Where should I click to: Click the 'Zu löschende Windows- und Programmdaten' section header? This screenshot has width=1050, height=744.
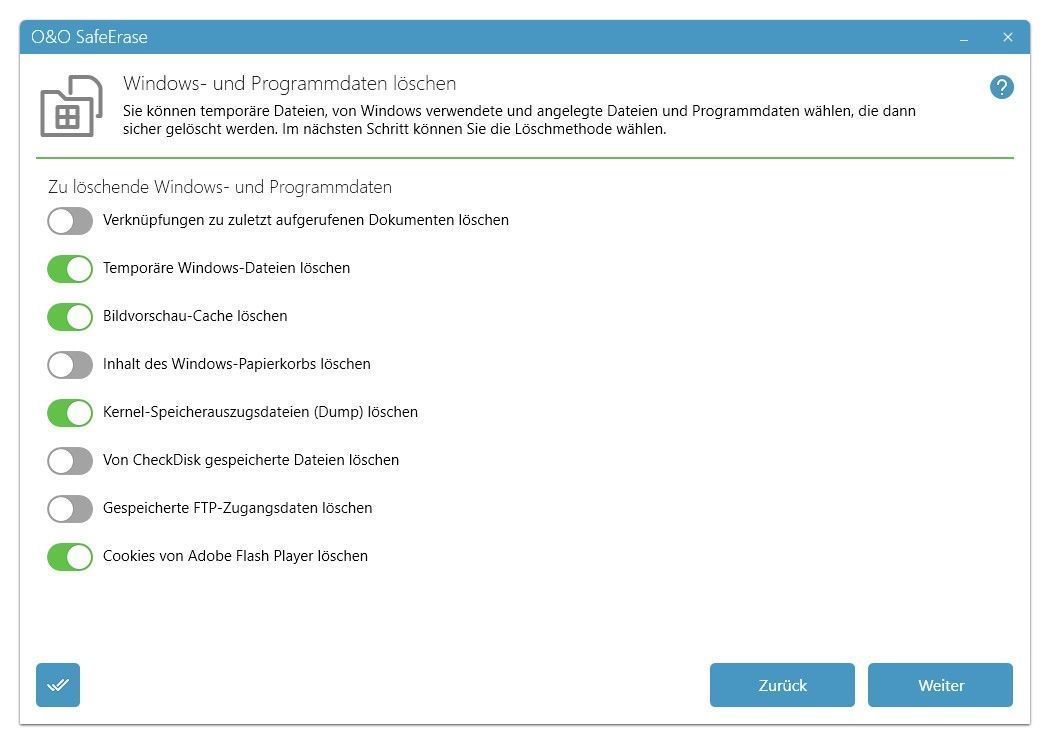(x=220, y=187)
